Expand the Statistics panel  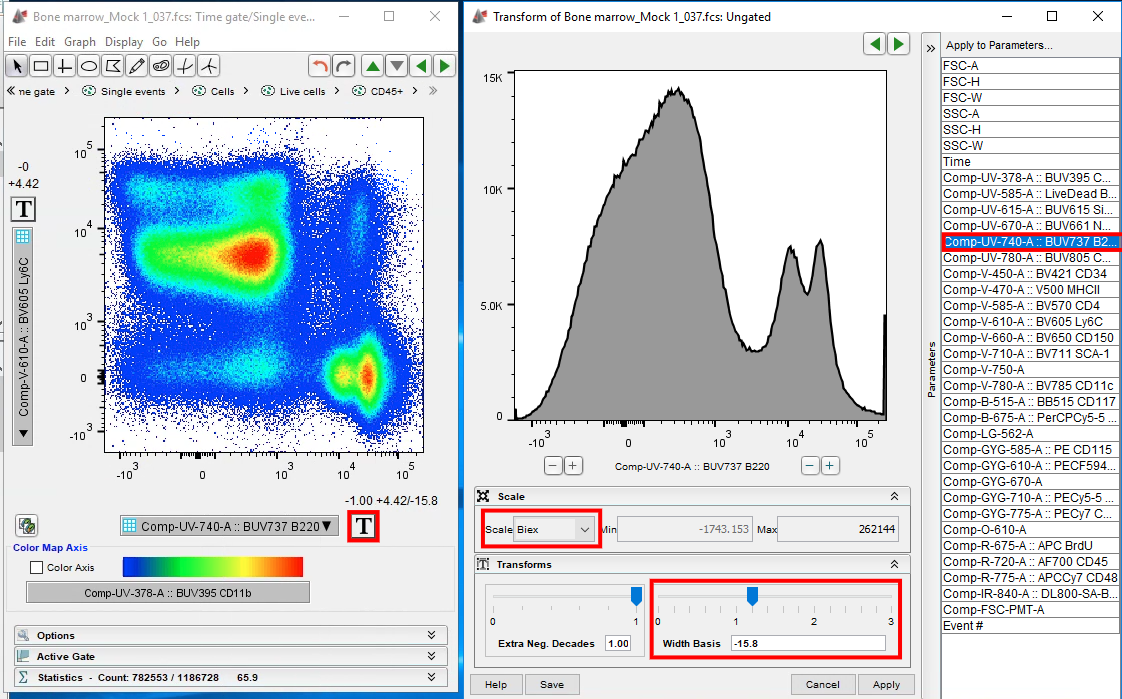tap(430, 677)
